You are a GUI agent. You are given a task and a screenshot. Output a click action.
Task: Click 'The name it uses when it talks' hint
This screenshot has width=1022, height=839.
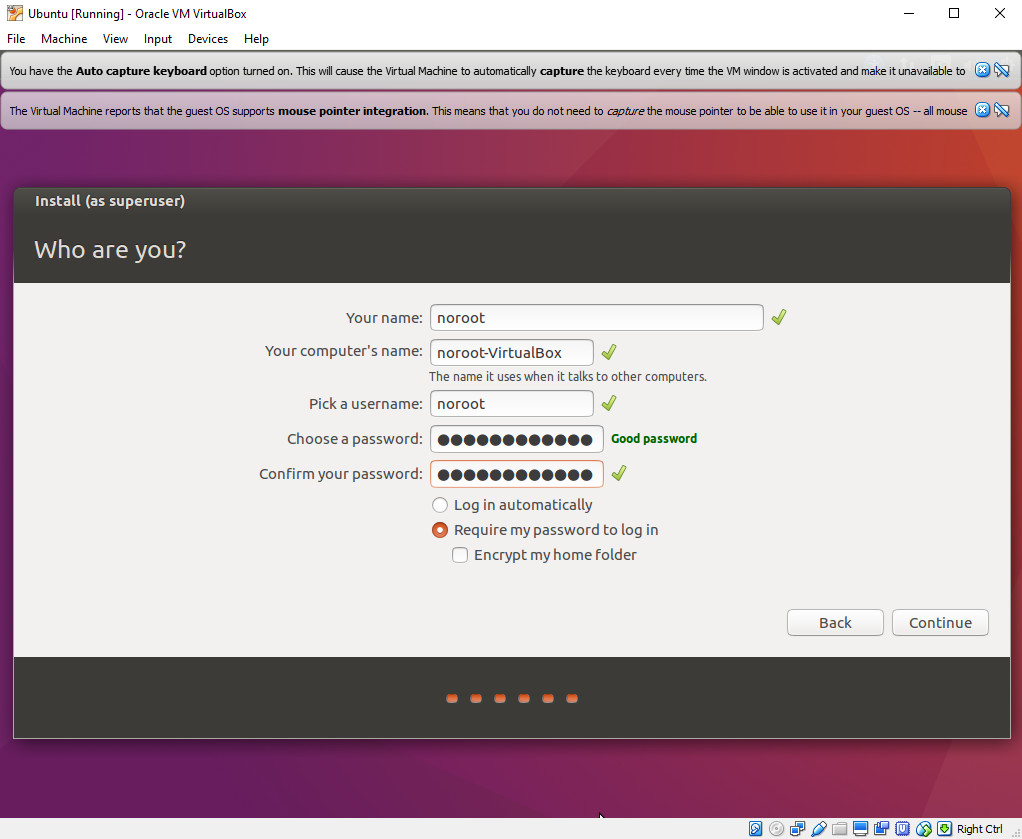568,377
